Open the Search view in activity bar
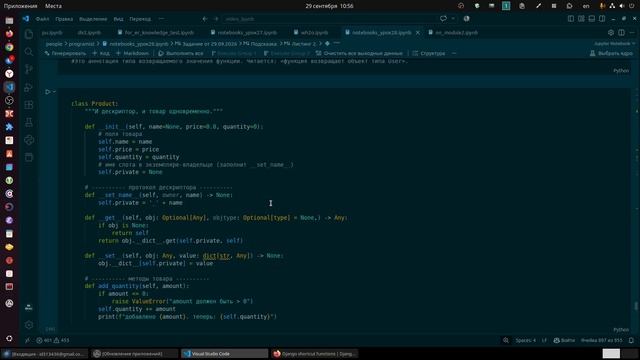Screen dimensions: 640x360 [29, 52]
